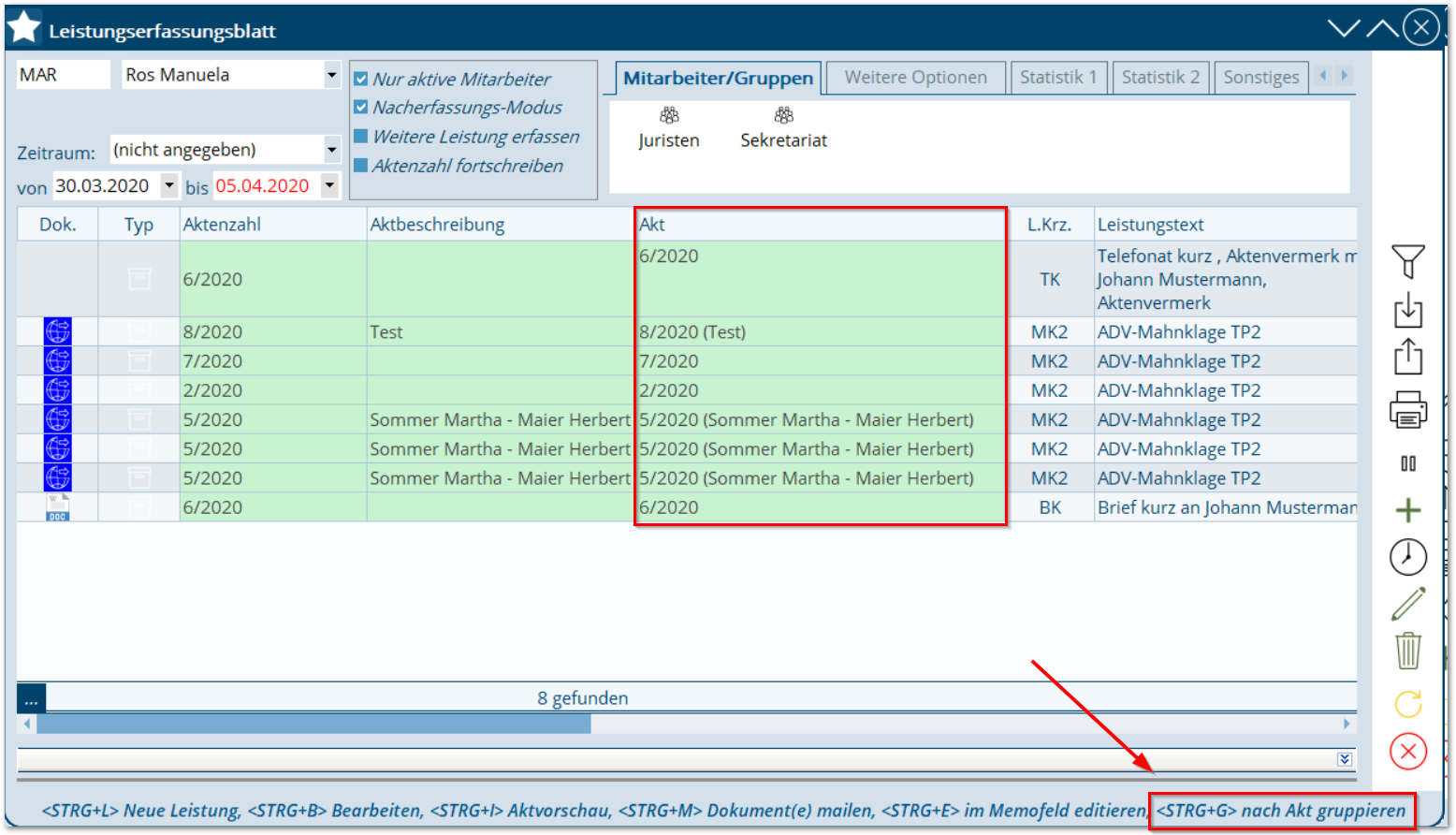Click the star icon in title bar
Image resolution: width=1456 pixels, height=835 pixels.
click(x=24, y=28)
